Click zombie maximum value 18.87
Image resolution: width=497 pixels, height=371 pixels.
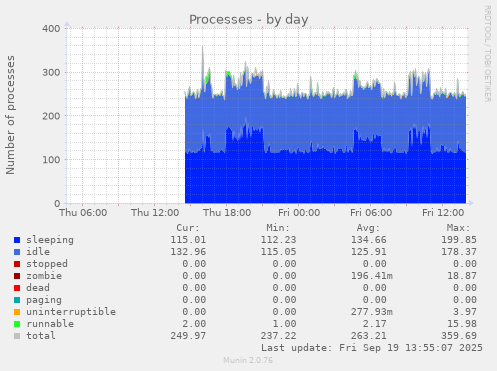point(462,276)
